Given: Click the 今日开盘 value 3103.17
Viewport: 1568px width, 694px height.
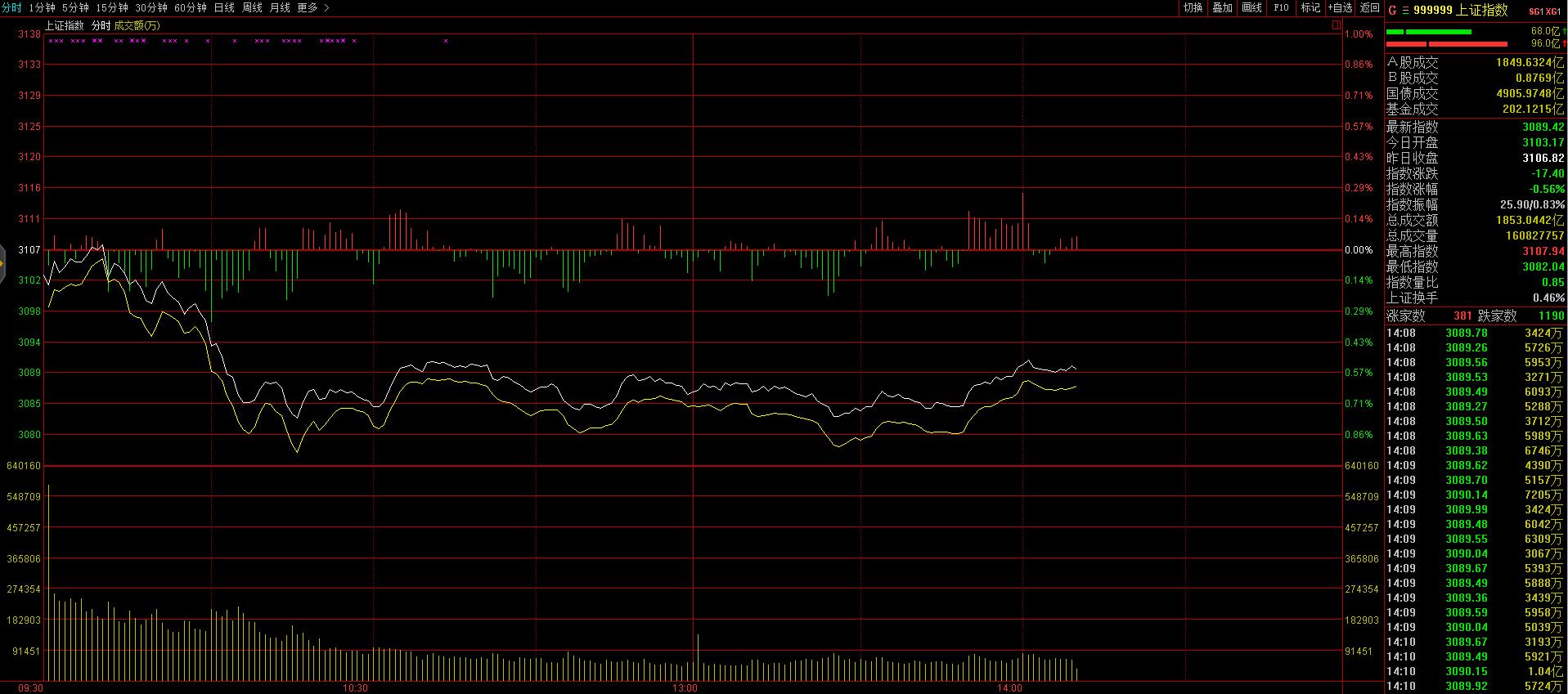Looking at the screenshot, I should pos(1543,142).
